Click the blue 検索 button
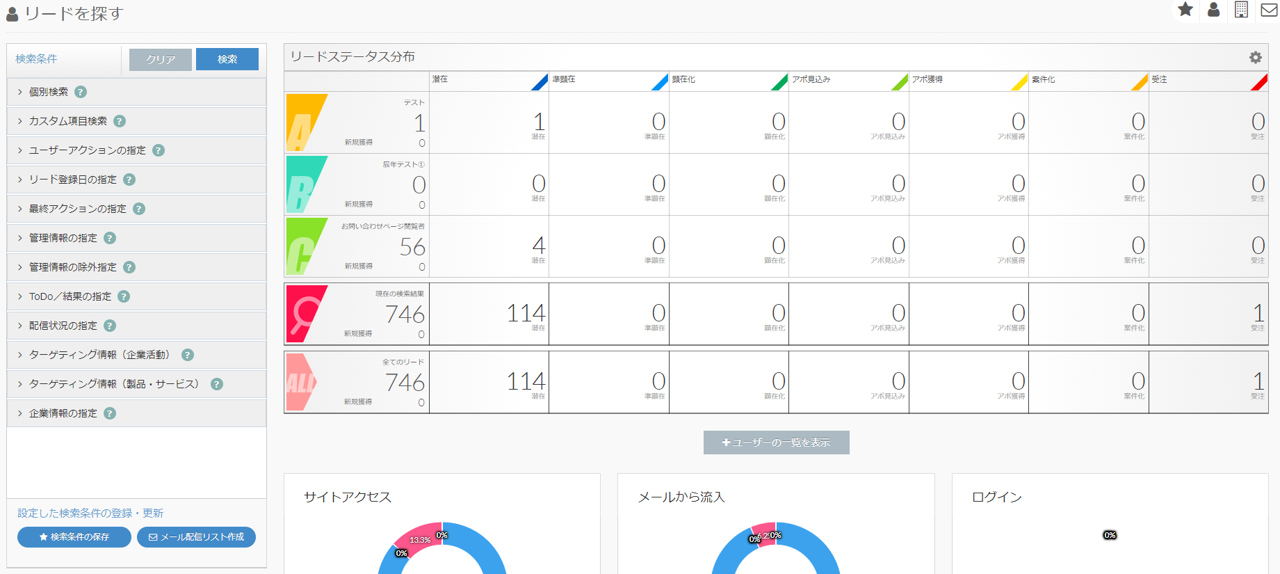This screenshot has height=574, width=1280. point(227,59)
